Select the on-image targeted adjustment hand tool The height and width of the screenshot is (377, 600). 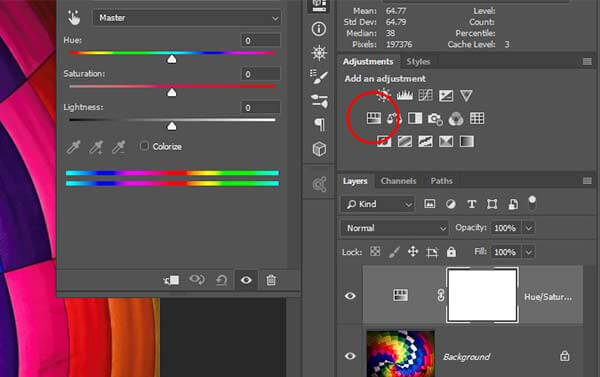coord(74,18)
